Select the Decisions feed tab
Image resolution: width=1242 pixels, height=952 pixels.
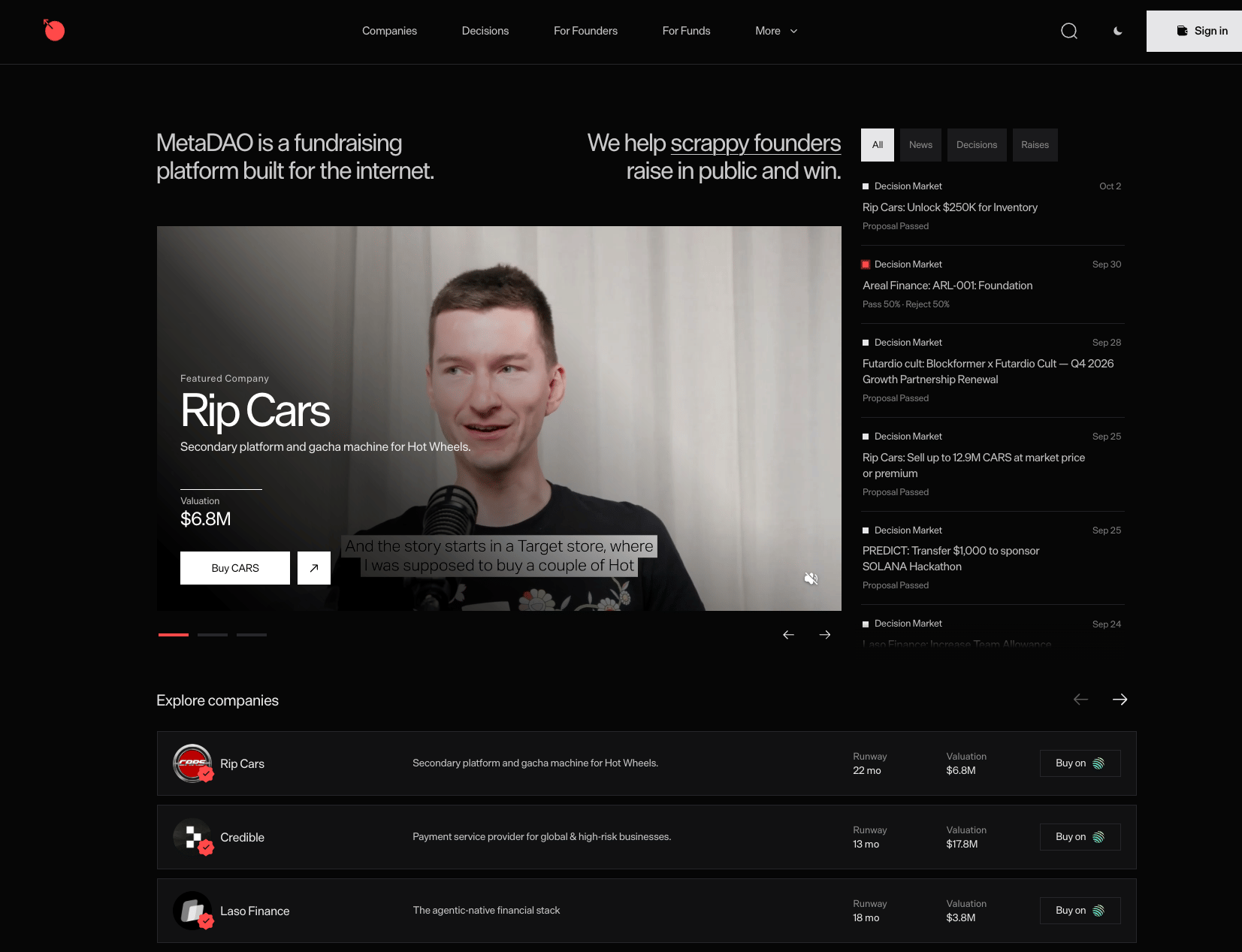coord(977,145)
